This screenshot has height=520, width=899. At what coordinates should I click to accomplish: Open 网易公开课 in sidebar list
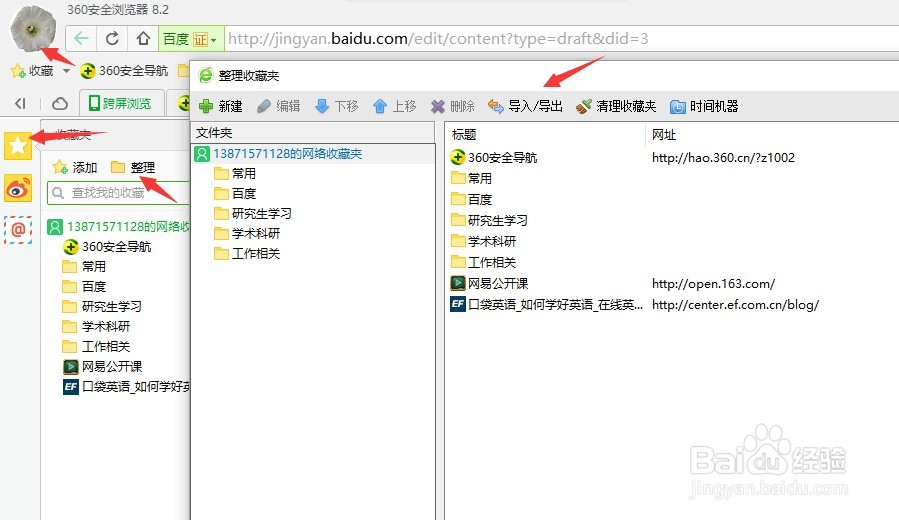102,367
